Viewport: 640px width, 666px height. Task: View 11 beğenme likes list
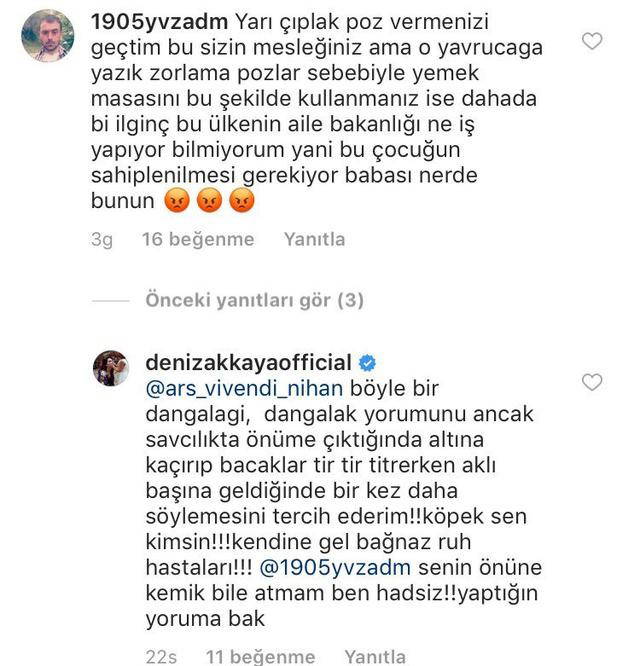click(260, 656)
